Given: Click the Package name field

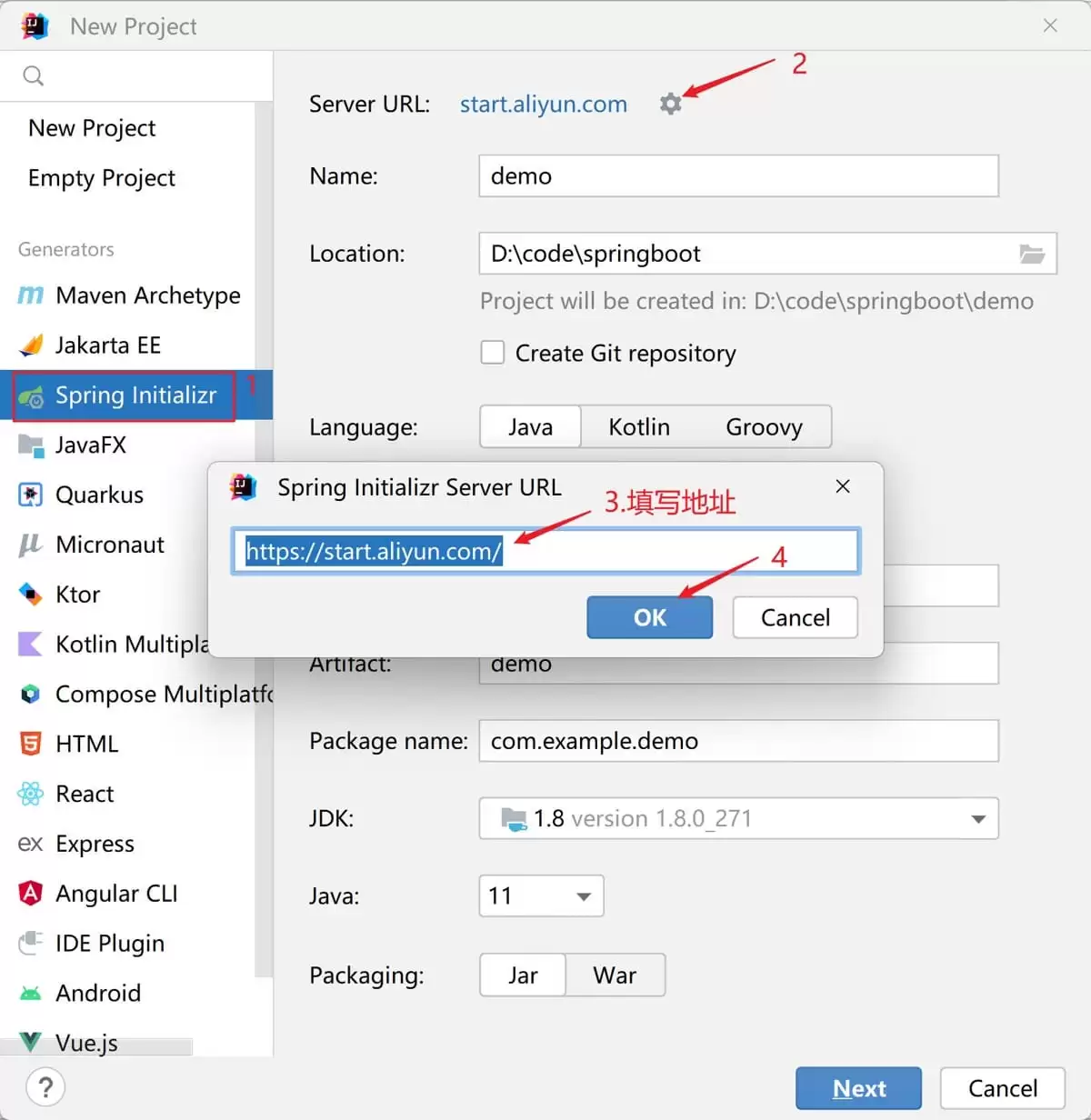Looking at the screenshot, I should (x=738, y=741).
